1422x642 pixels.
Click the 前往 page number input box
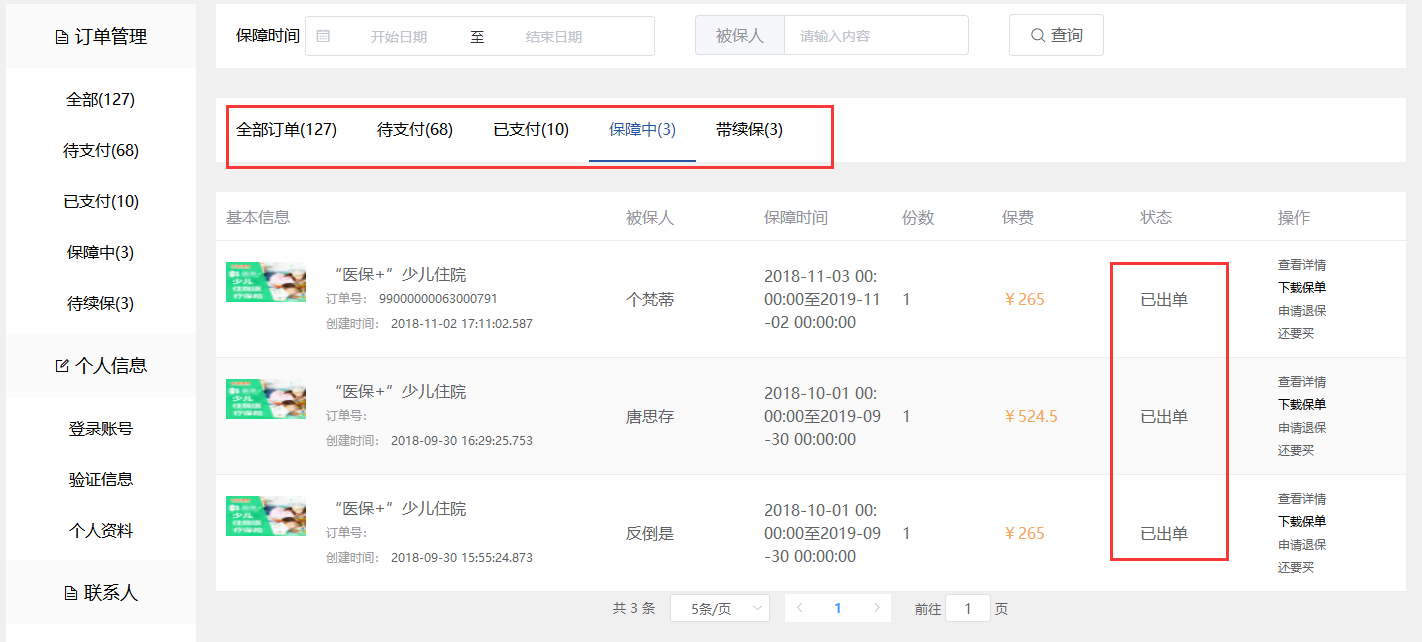[x=967, y=608]
